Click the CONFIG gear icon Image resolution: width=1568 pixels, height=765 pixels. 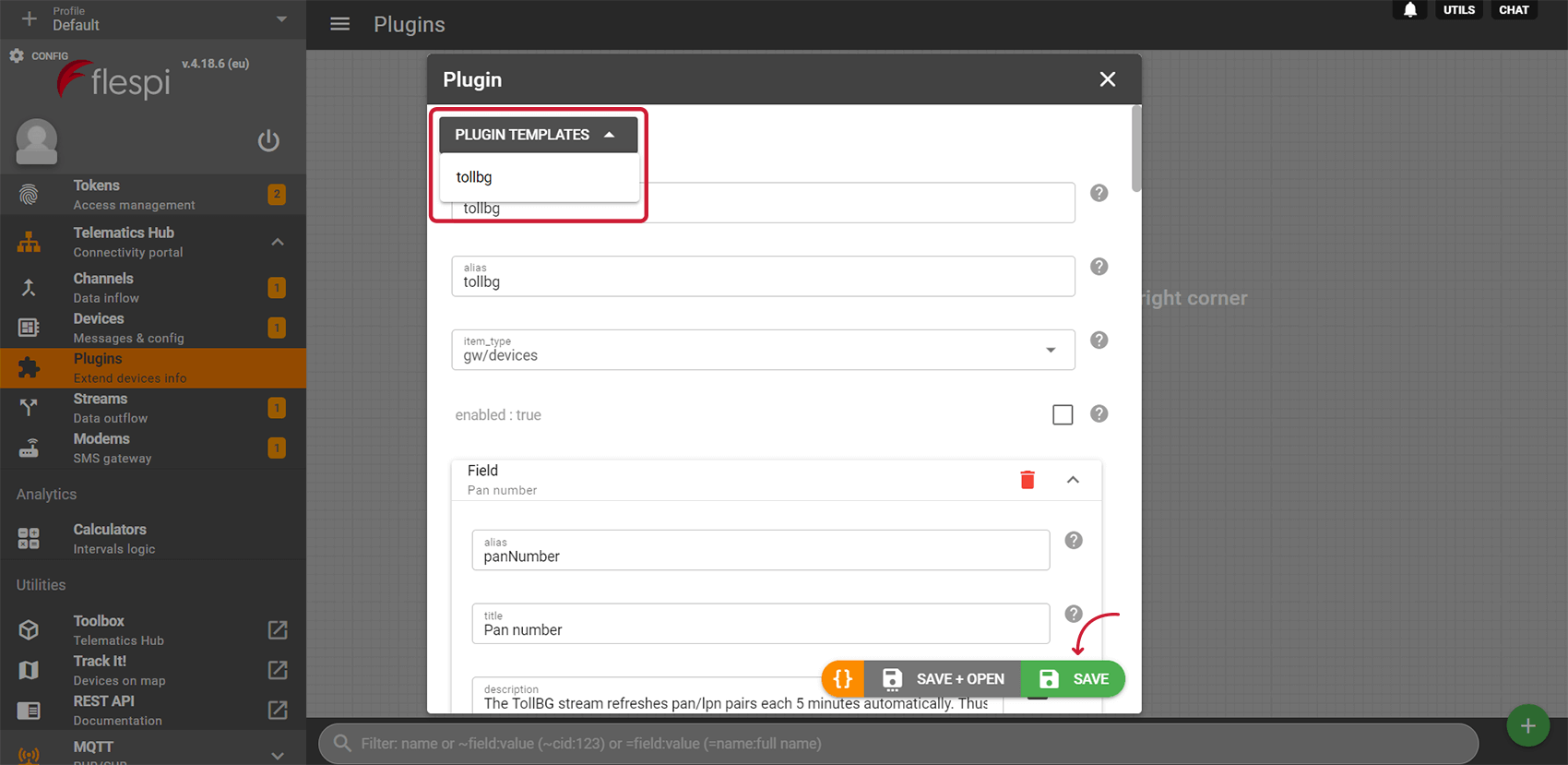pos(17,55)
